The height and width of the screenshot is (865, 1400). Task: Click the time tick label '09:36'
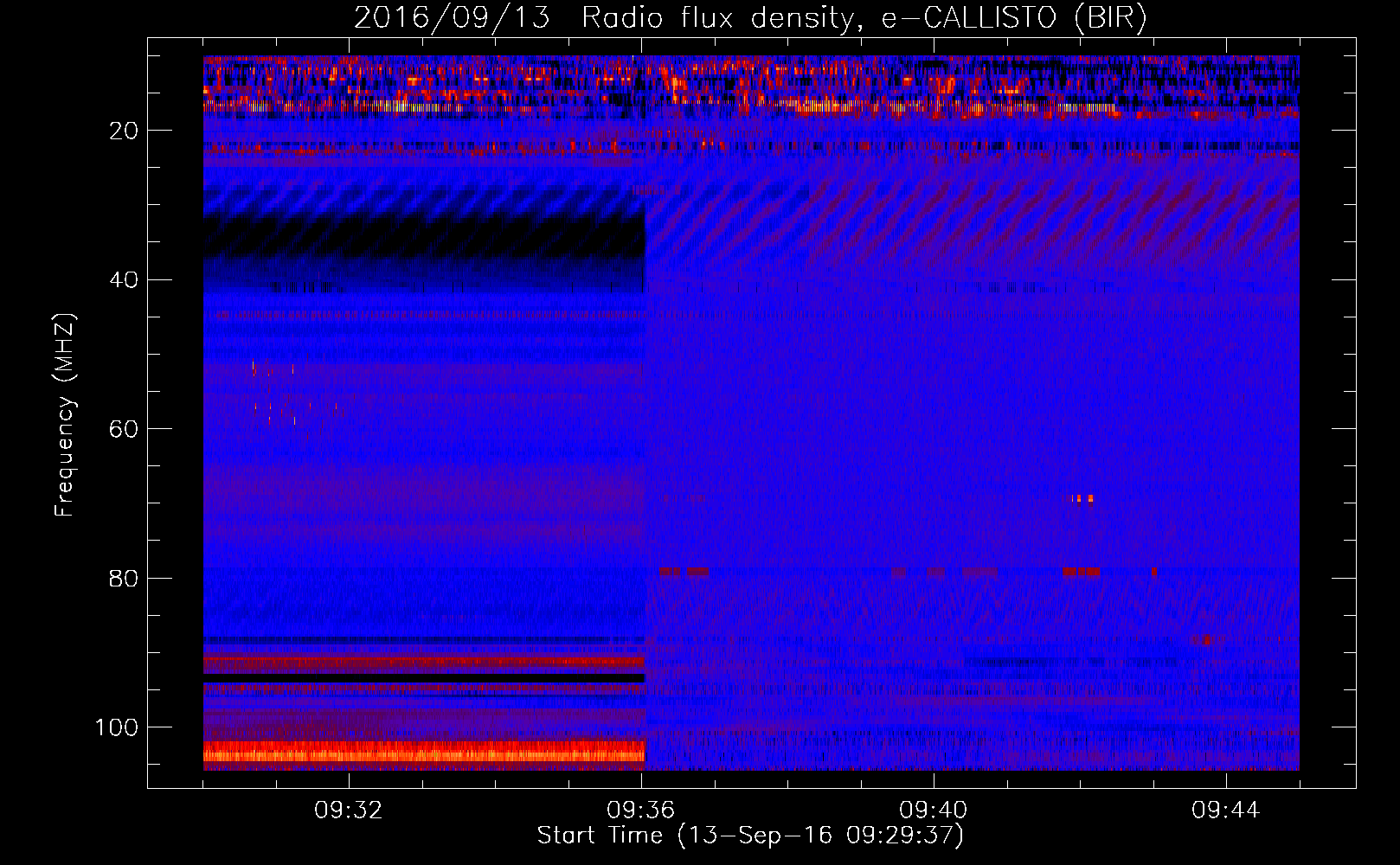(x=641, y=811)
